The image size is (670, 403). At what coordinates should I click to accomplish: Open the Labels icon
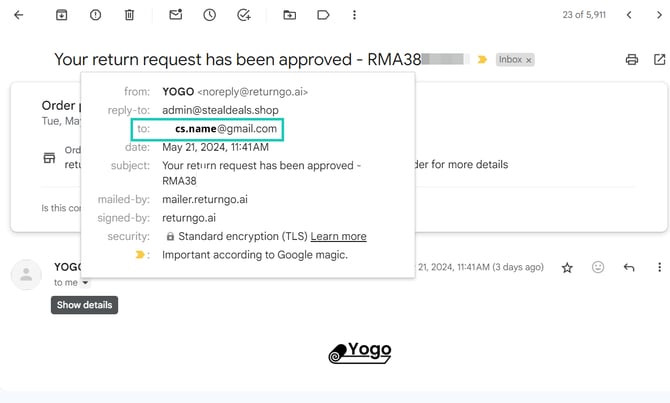pos(323,15)
